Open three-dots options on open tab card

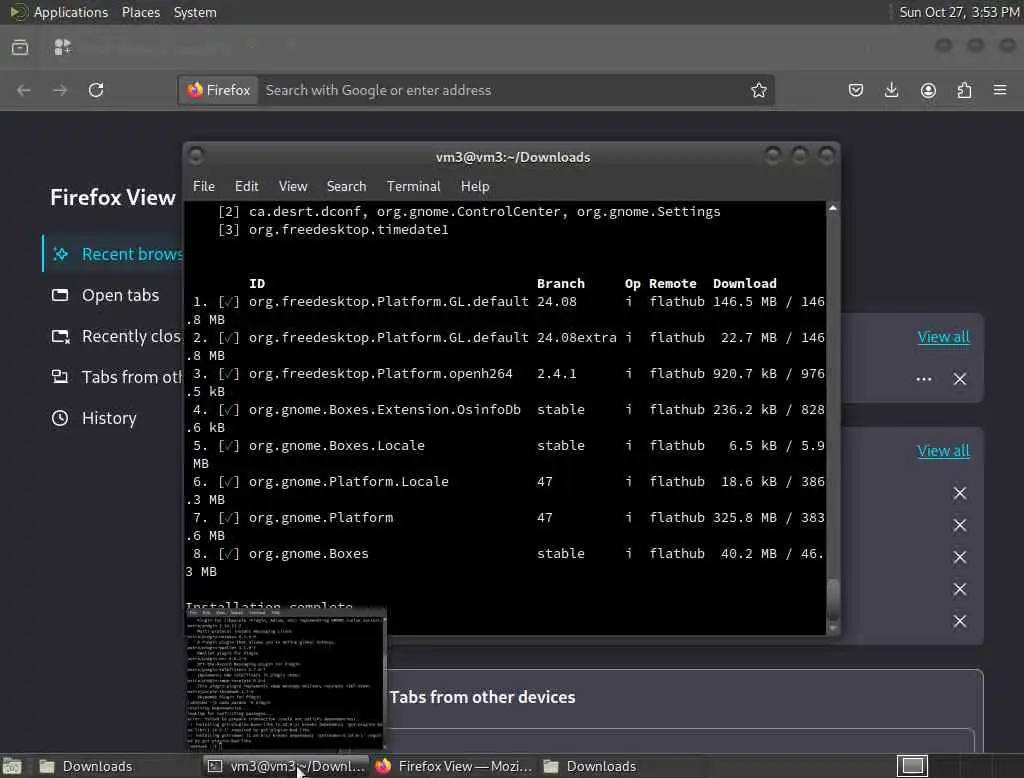[x=923, y=379]
